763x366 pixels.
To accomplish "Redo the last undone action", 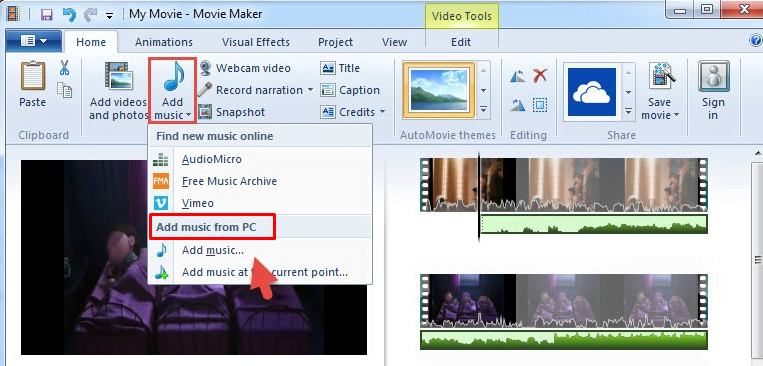I will coord(91,14).
